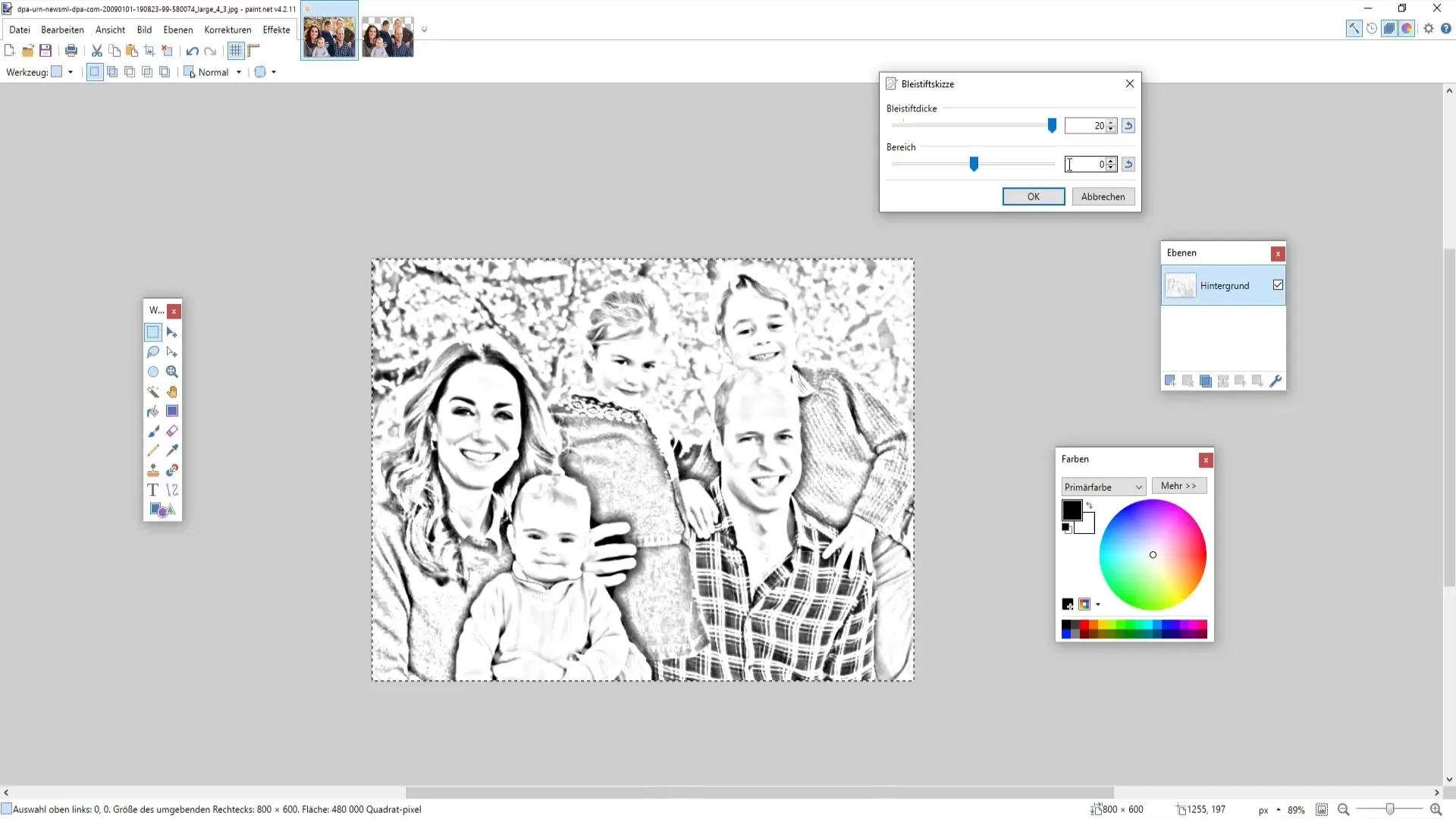The height and width of the screenshot is (819, 1456).
Task: Select the Text tool
Action: pos(153,490)
